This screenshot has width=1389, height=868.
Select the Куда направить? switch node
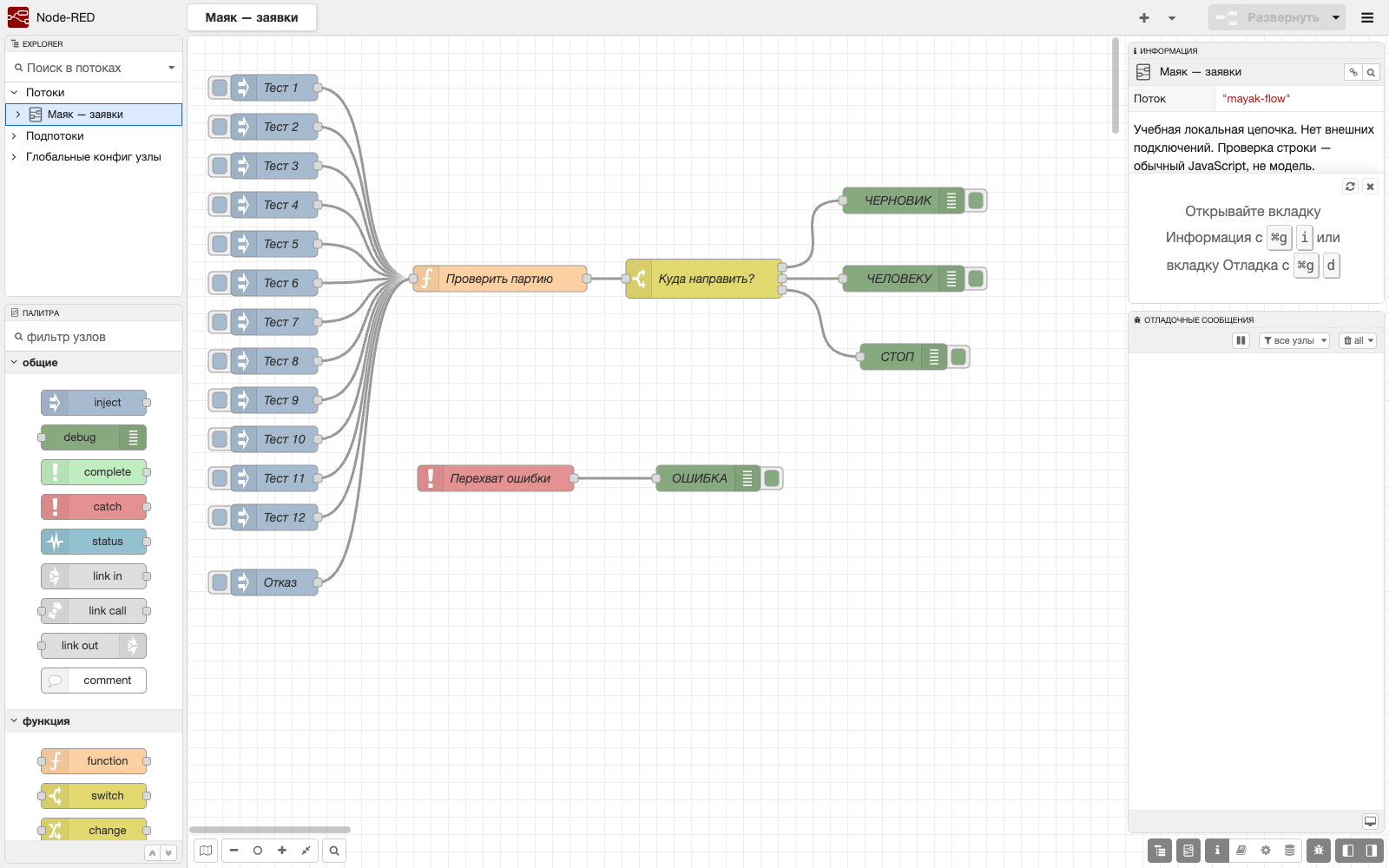click(704, 279)
